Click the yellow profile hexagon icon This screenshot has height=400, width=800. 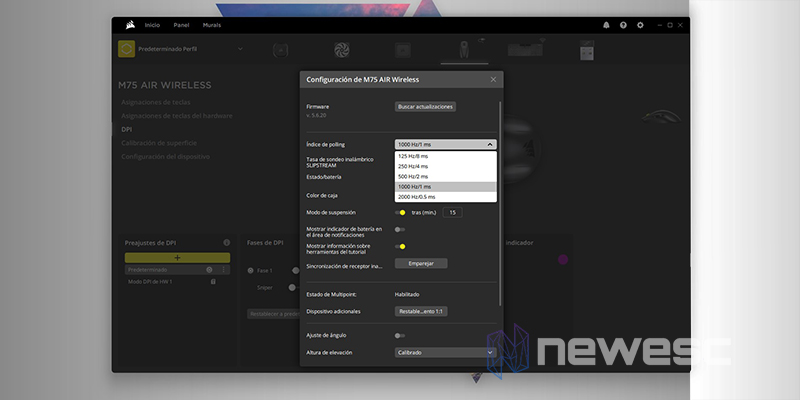point(127,49)
